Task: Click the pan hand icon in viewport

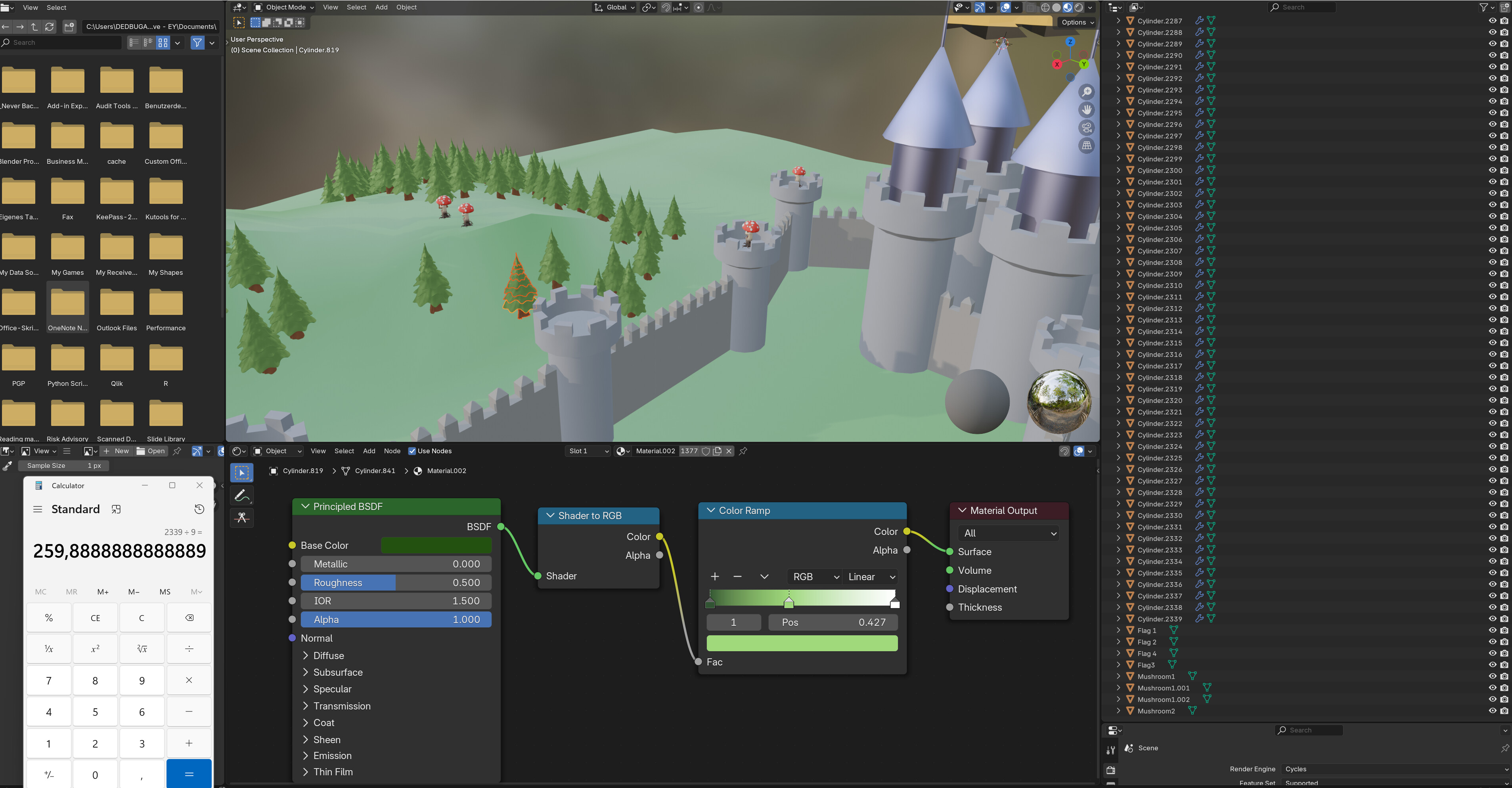Action: pos(1087,110)
